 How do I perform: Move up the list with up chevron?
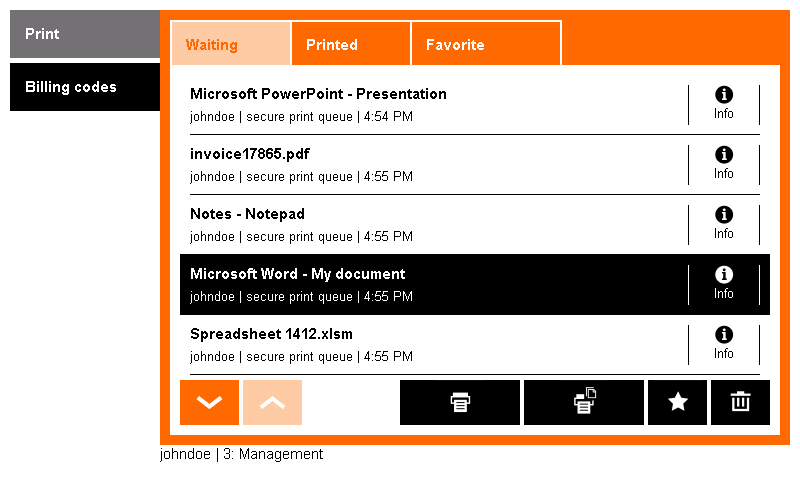[x=272, y=402]
